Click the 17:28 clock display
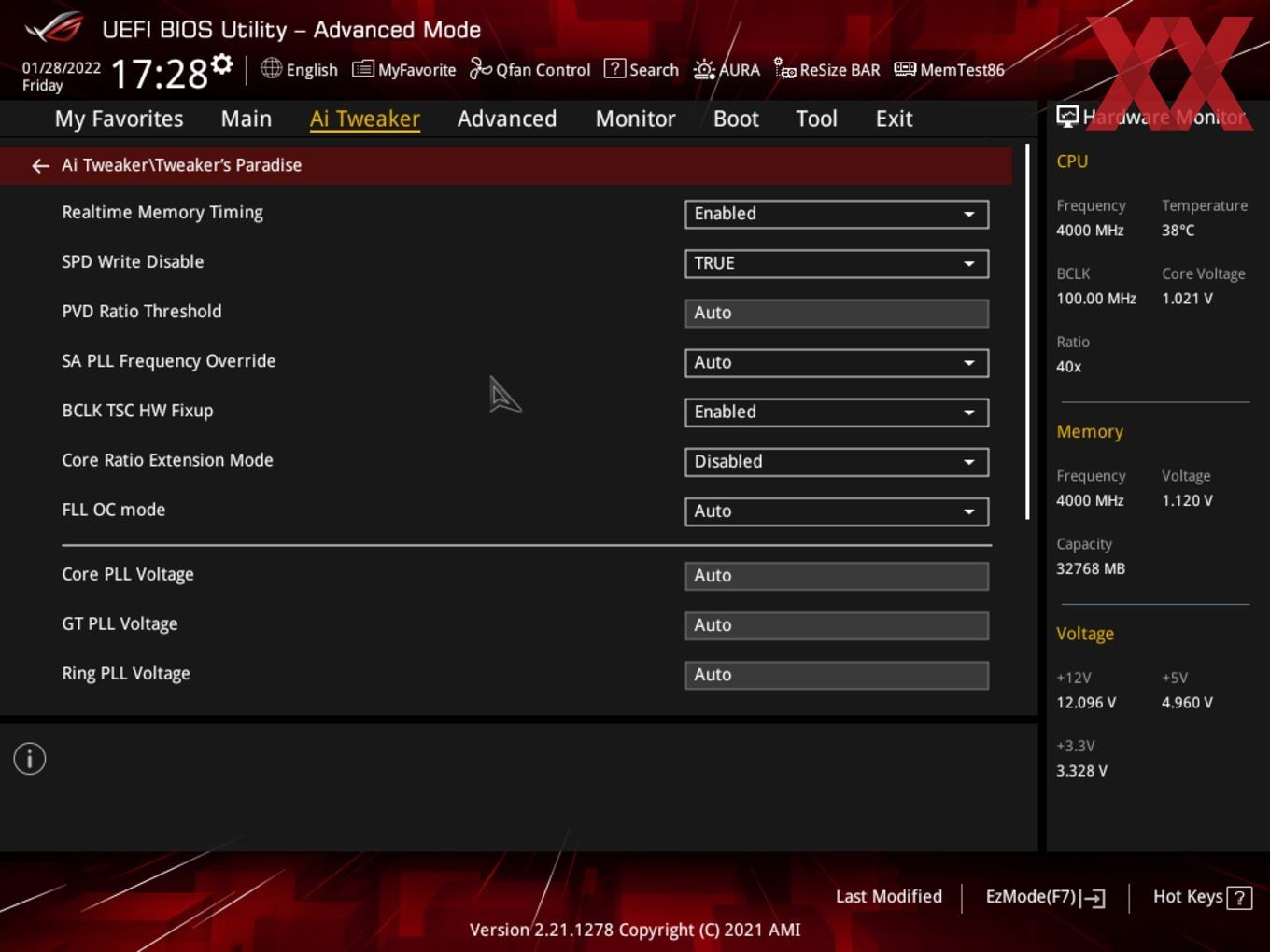1270x952 pixels. 159,73
